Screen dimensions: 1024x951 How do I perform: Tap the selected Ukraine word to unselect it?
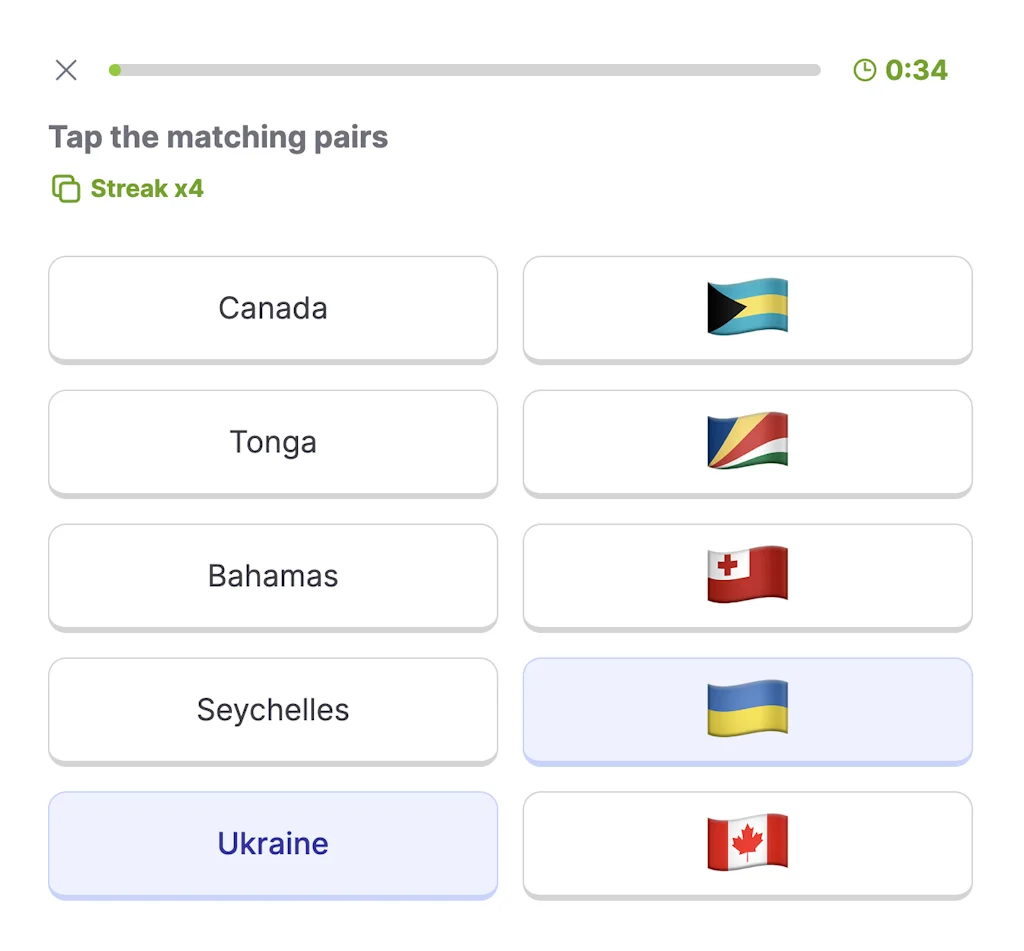tap(272, 845)
